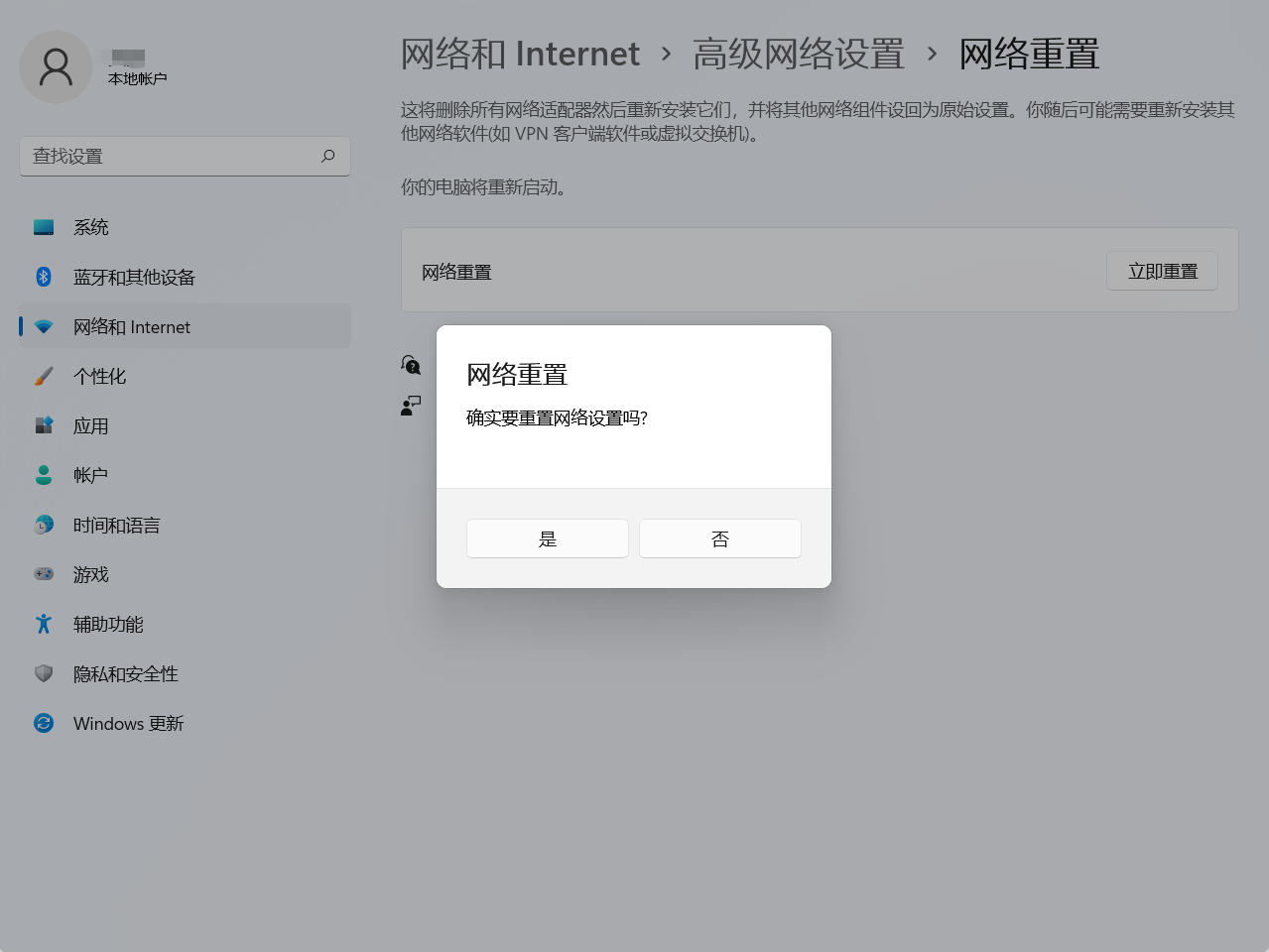
Task: Click the 否 button to cancel reset
Action: click(x=719, y=538)
